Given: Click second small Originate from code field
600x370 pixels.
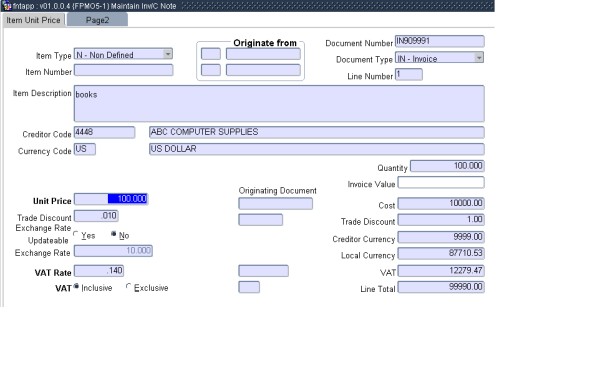Looking at the screenshot, I should (x=211, y=70).
